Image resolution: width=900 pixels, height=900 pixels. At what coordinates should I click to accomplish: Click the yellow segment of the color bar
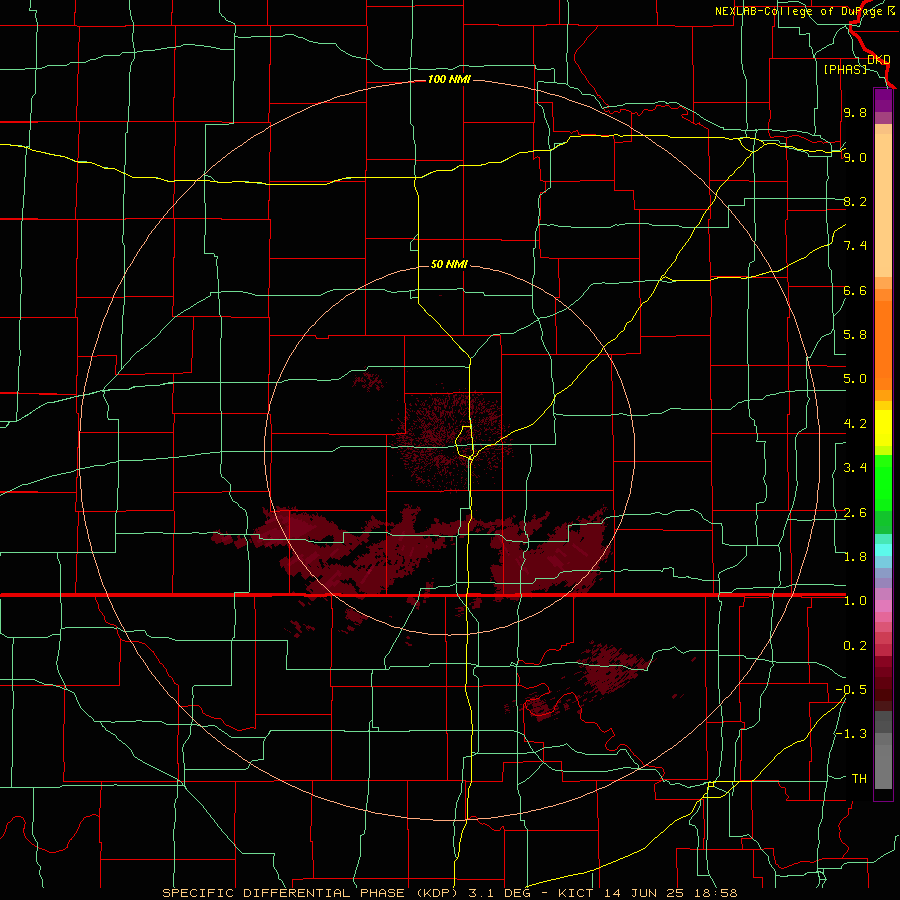coord(883,428)
